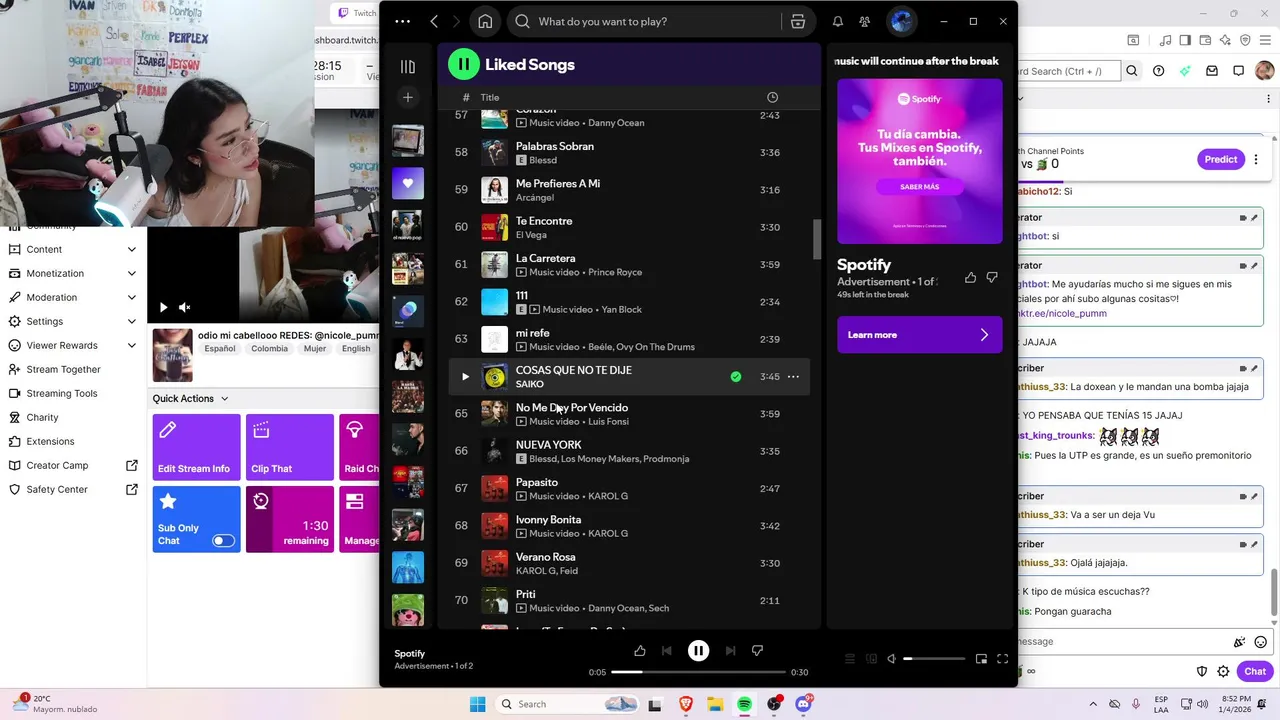
Task: Mute Spotify using the speaker icon
Action: [891, 659]
